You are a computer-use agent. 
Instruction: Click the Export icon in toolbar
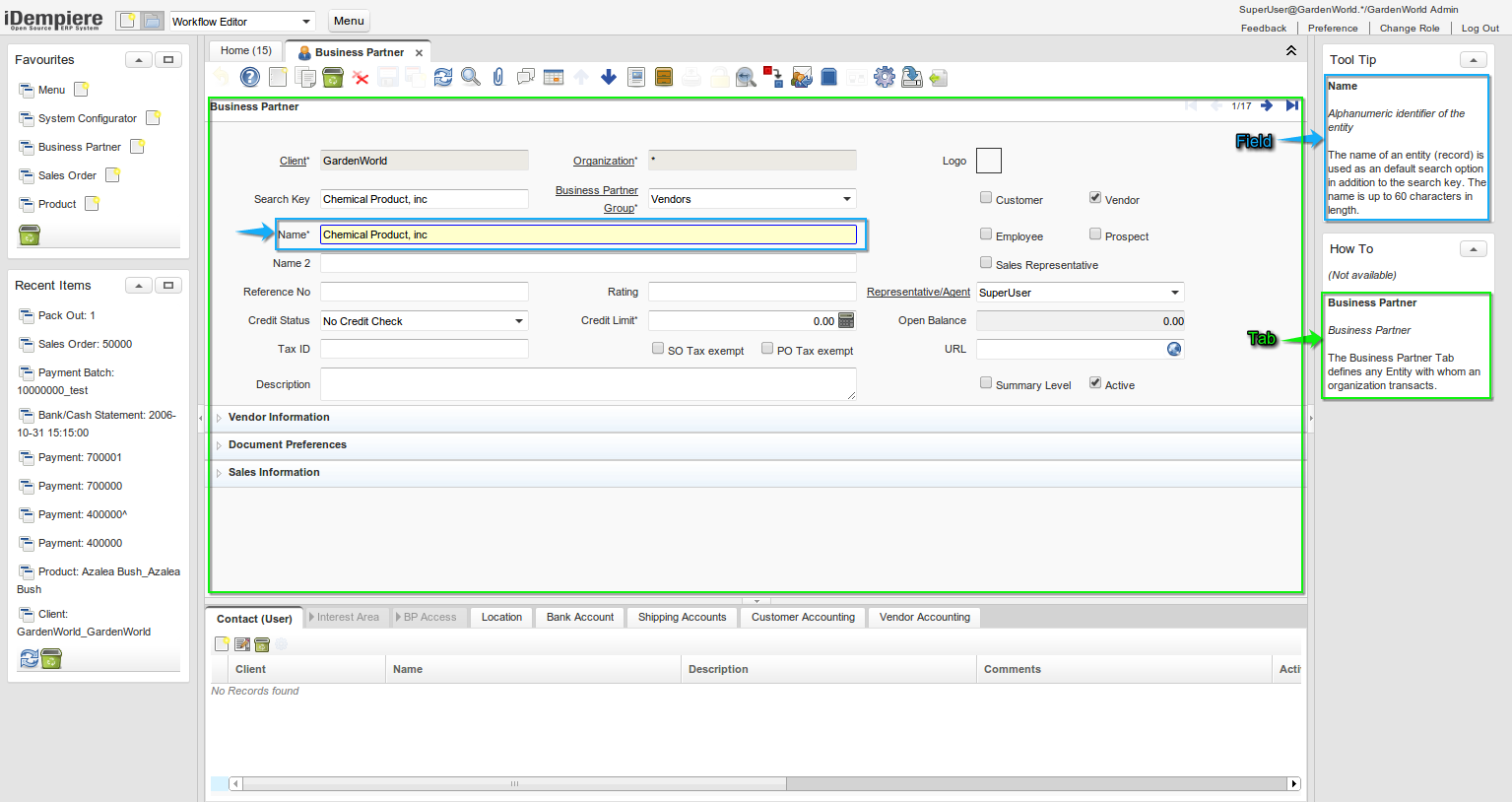[912, 77]
